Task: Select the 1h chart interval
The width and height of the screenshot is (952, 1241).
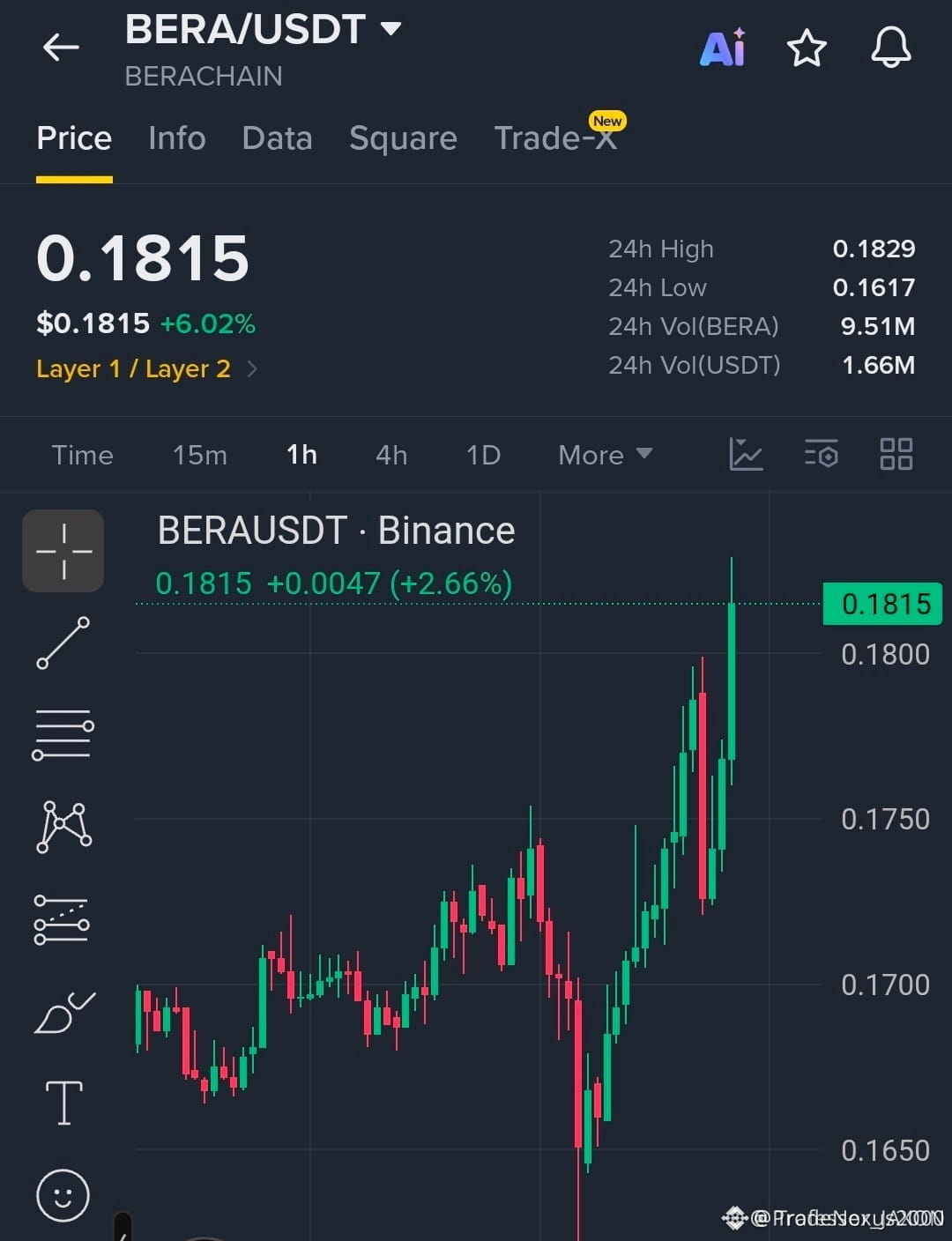Action: pyautogui.click(x=301, y=455)
